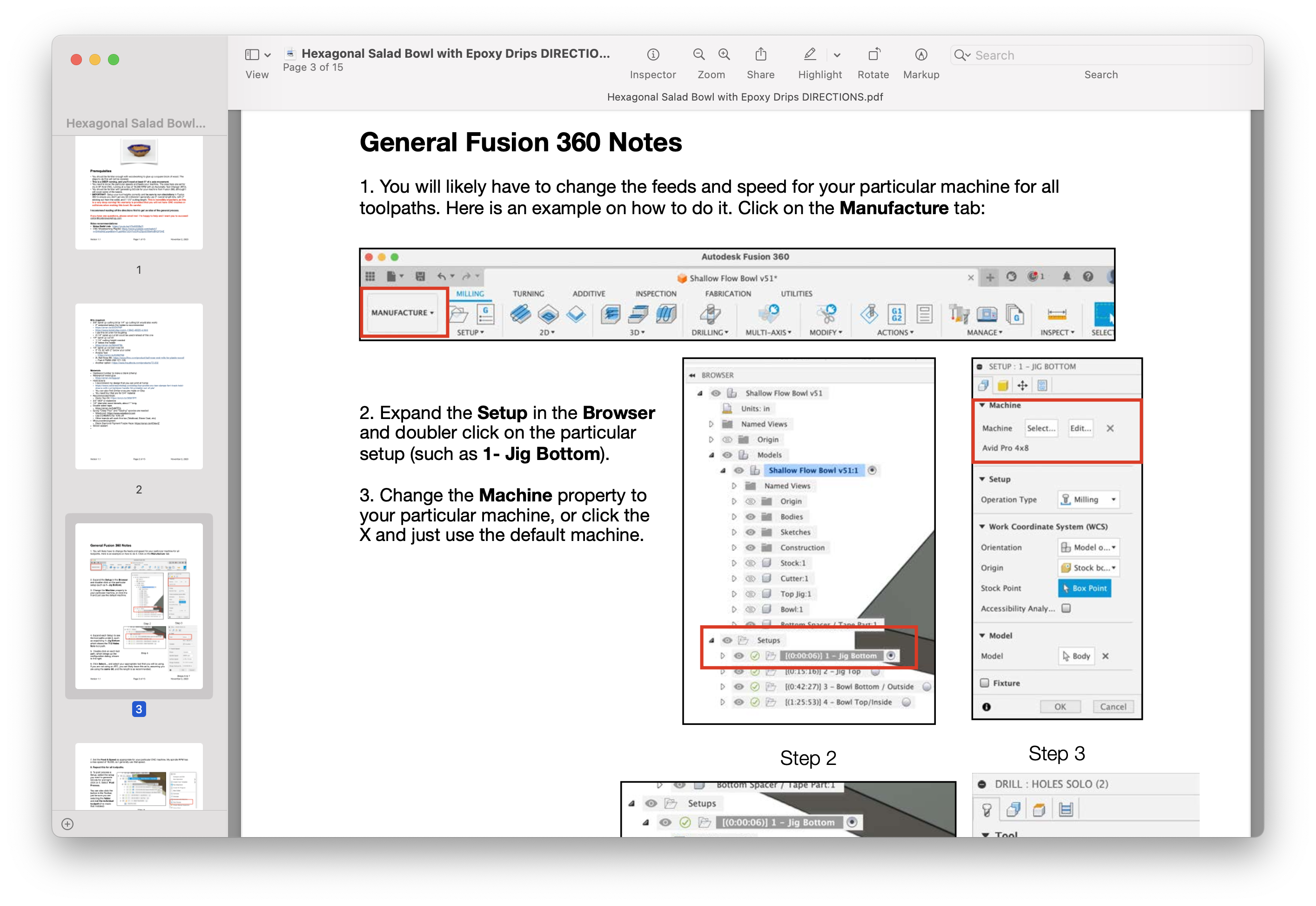Switch to the TURNING tab

coord(528,294)
